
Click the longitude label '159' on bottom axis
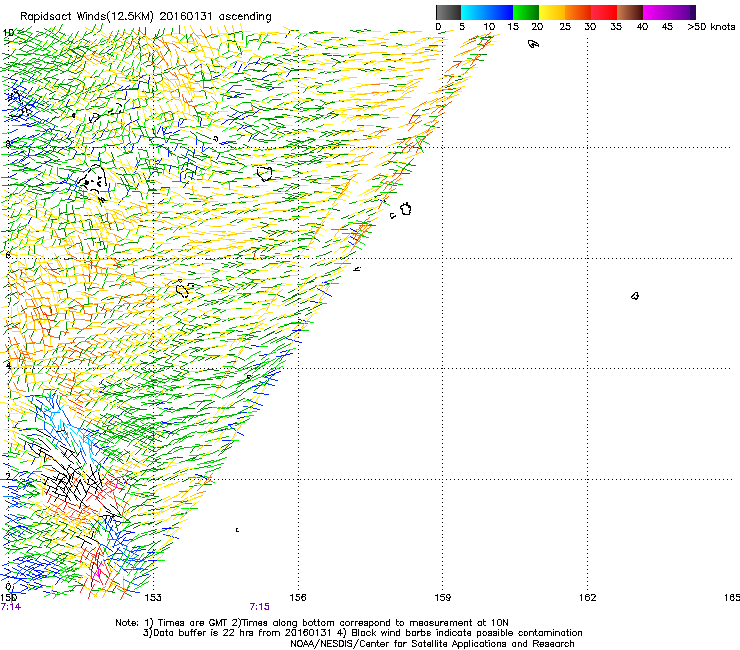(x=443, y=598)
